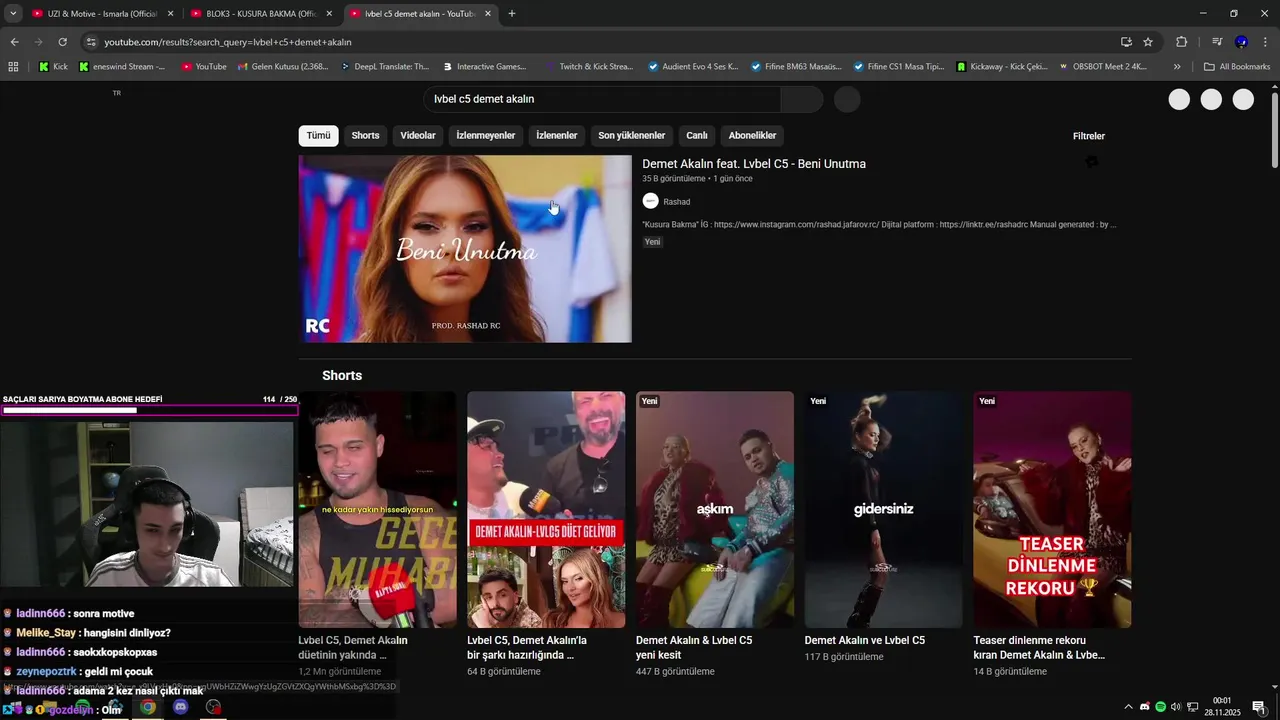Click the Discord icon in system tray
1280x720 pixels.
tap(1144, 707)
